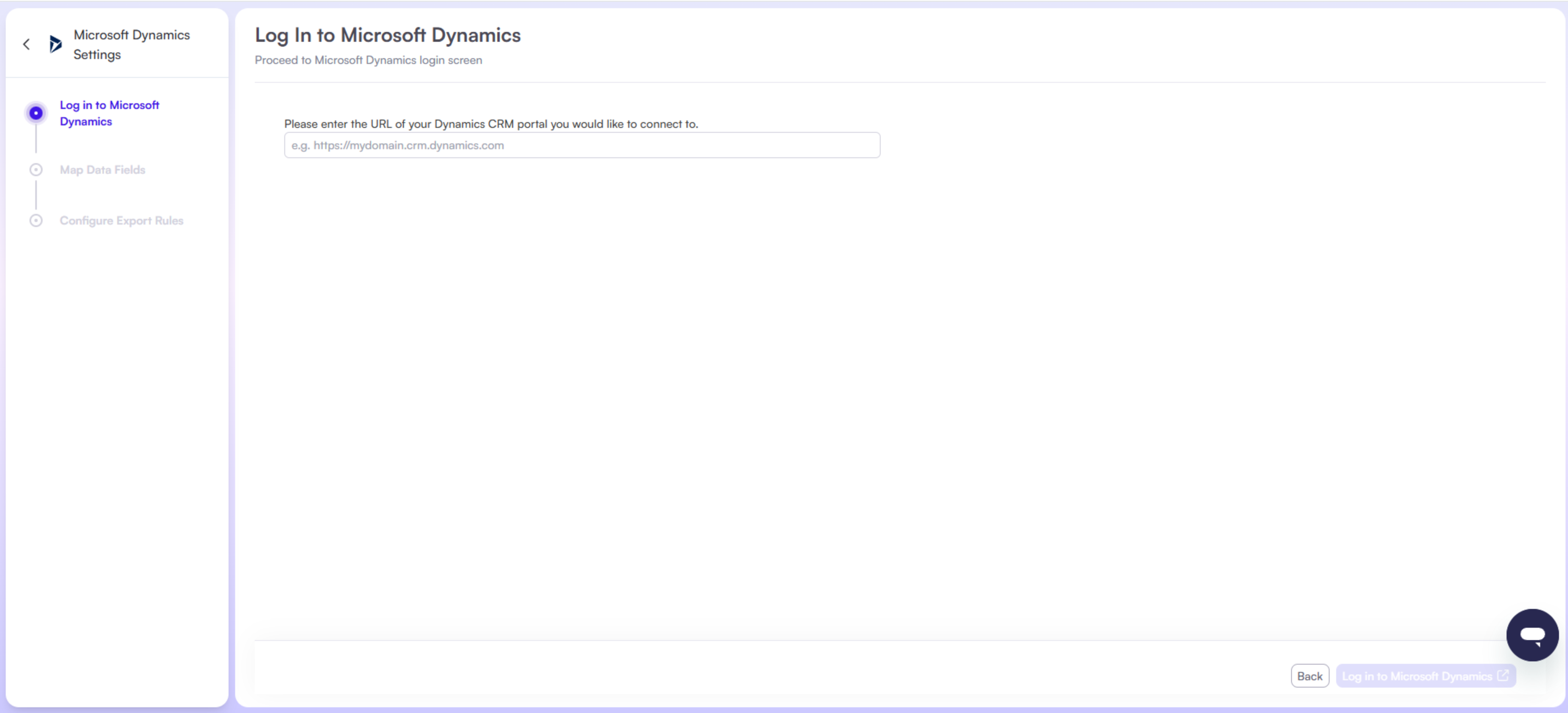Click the back chevron in sidebar header
This screenshot has height=713, width=1568.
click(x=26, y=44)
